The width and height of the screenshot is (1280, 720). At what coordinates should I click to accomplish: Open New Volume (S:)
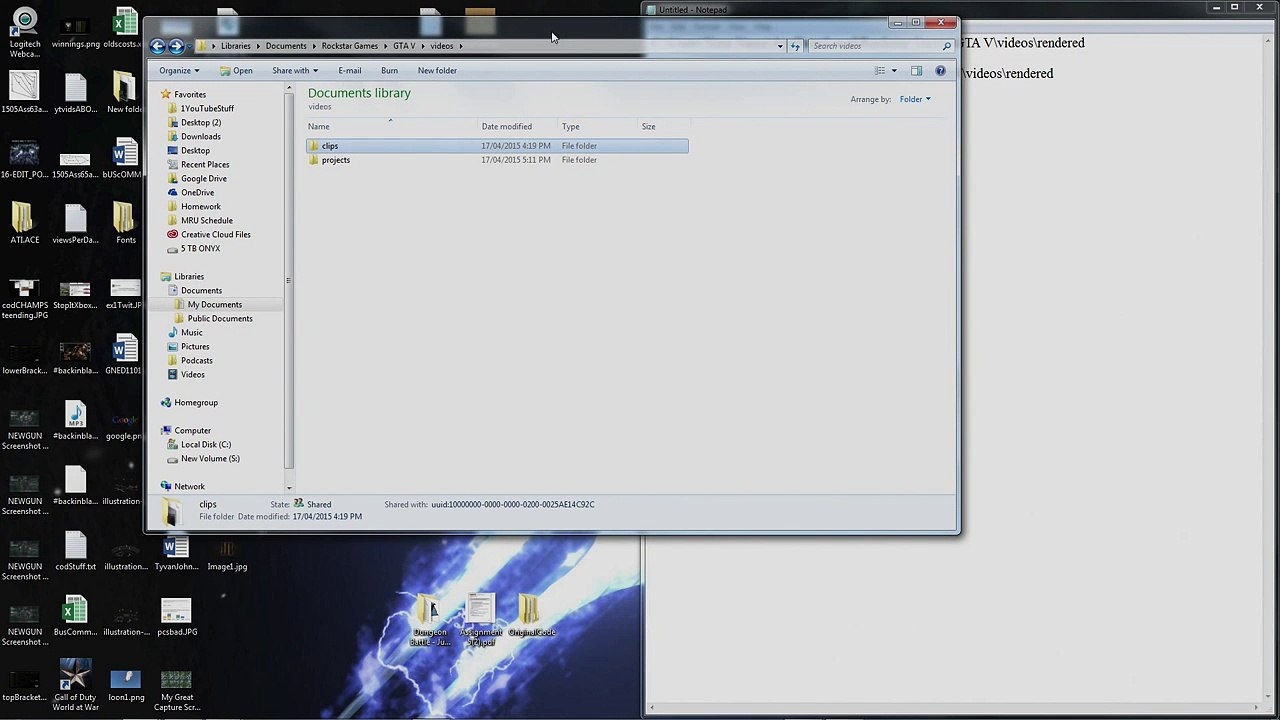pos(210,458)
